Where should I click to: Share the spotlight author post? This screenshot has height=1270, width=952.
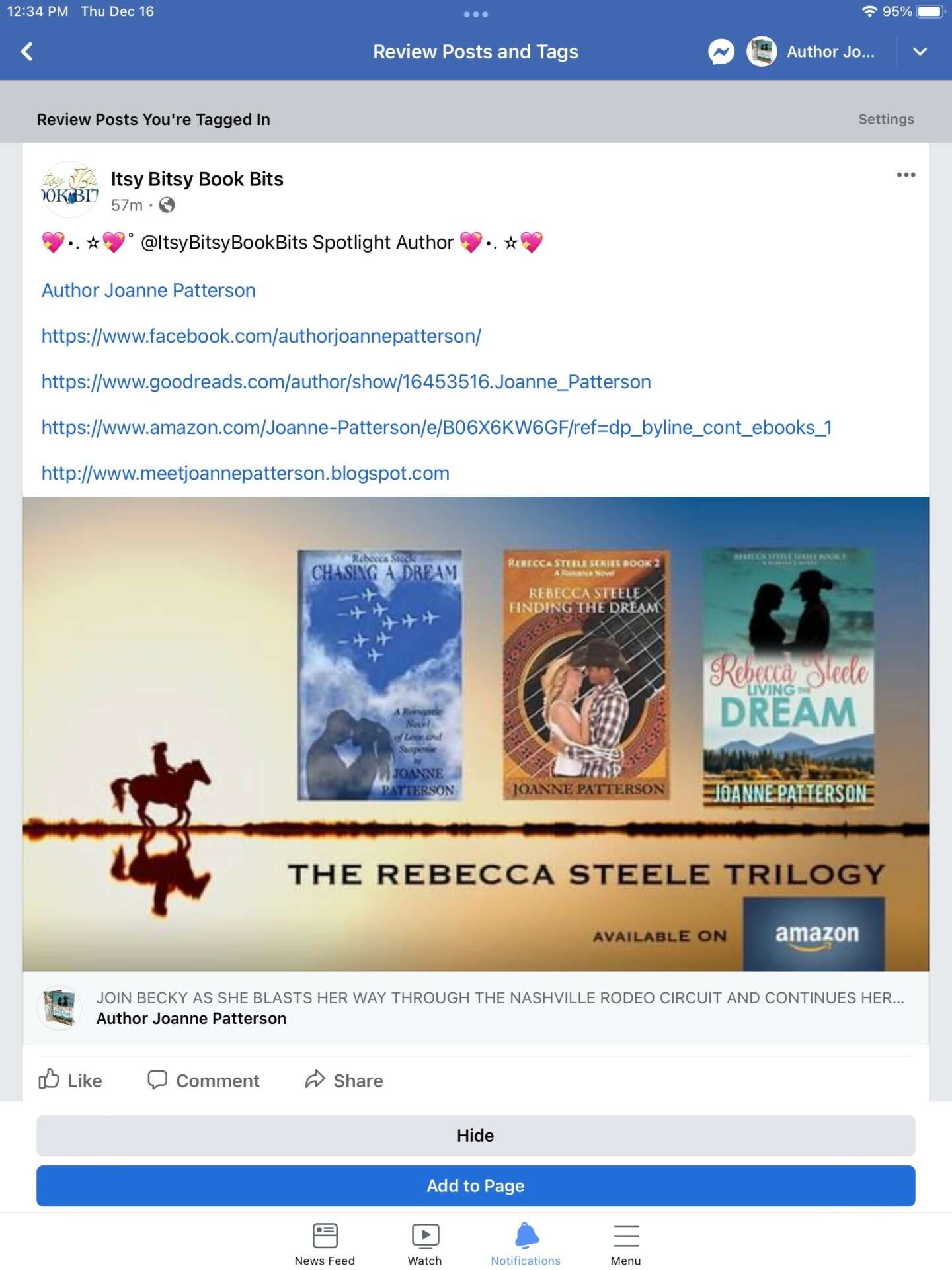344,1080
